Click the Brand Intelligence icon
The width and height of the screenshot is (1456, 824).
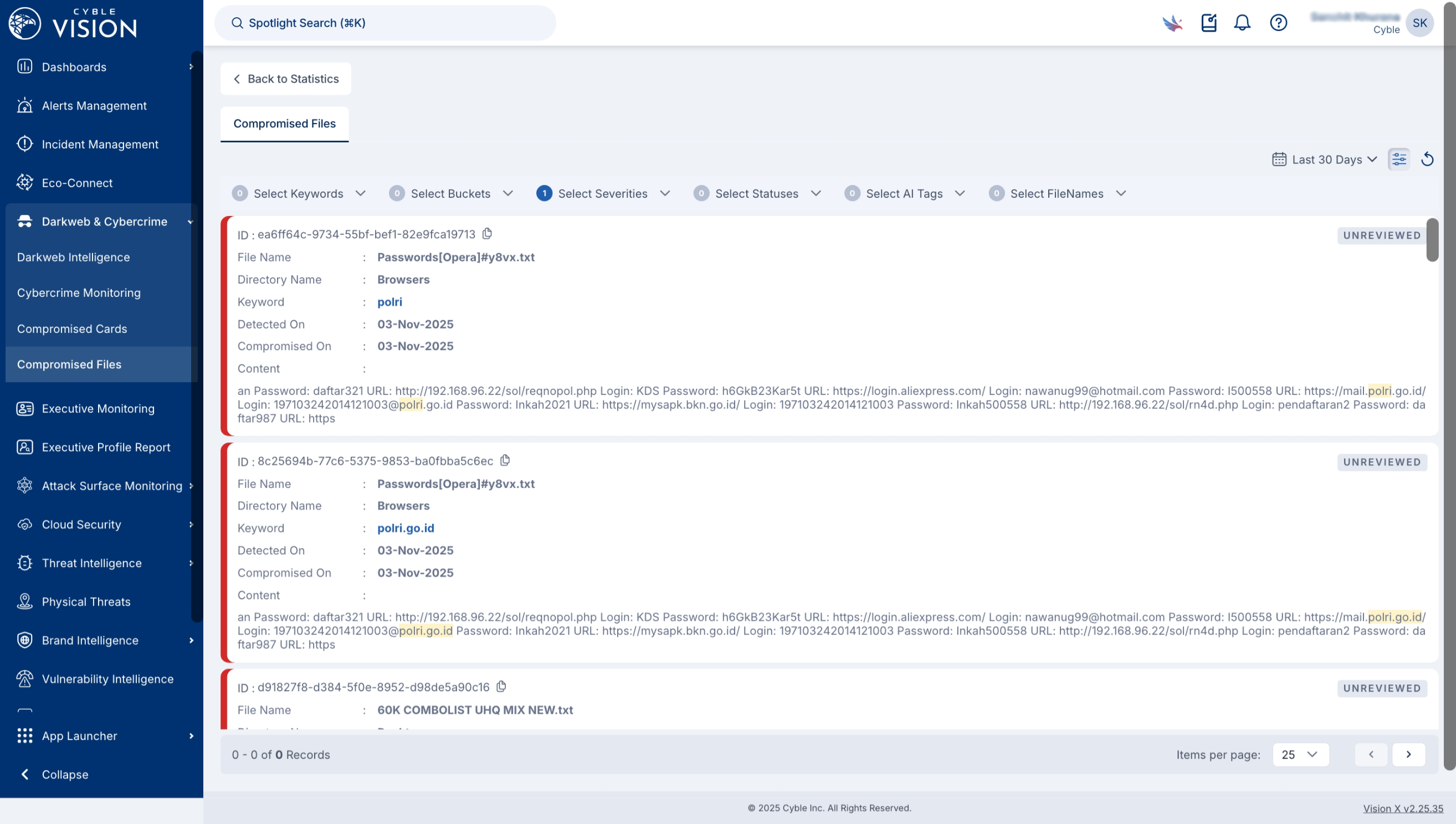24,640
